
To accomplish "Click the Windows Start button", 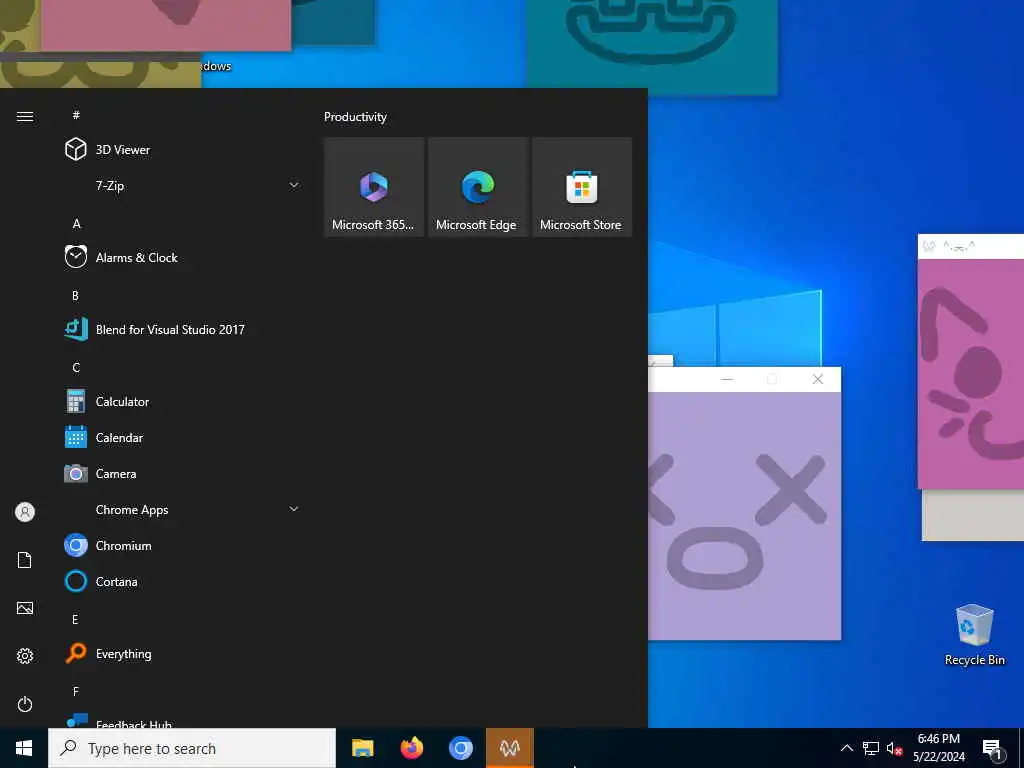I will tap(24, 748).
